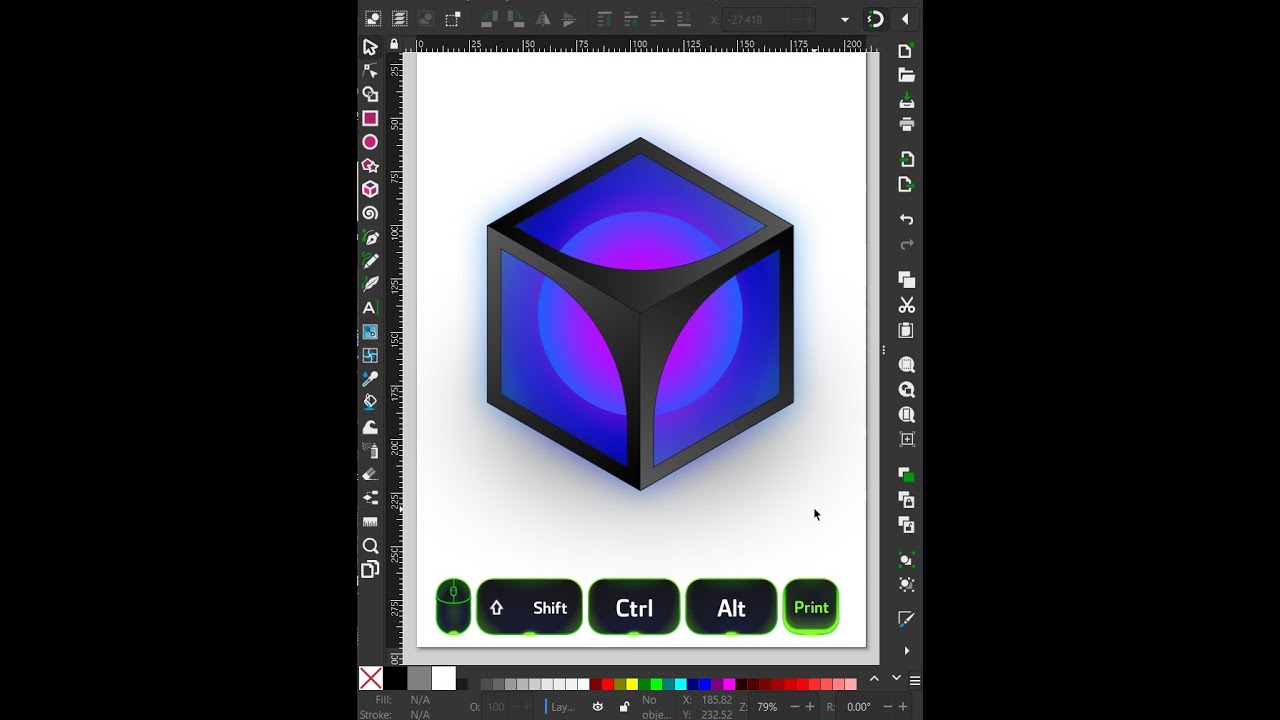Open the Export dialog
Image resolution: width=1280 pixels, height=720 pixels.
point(906,184)
